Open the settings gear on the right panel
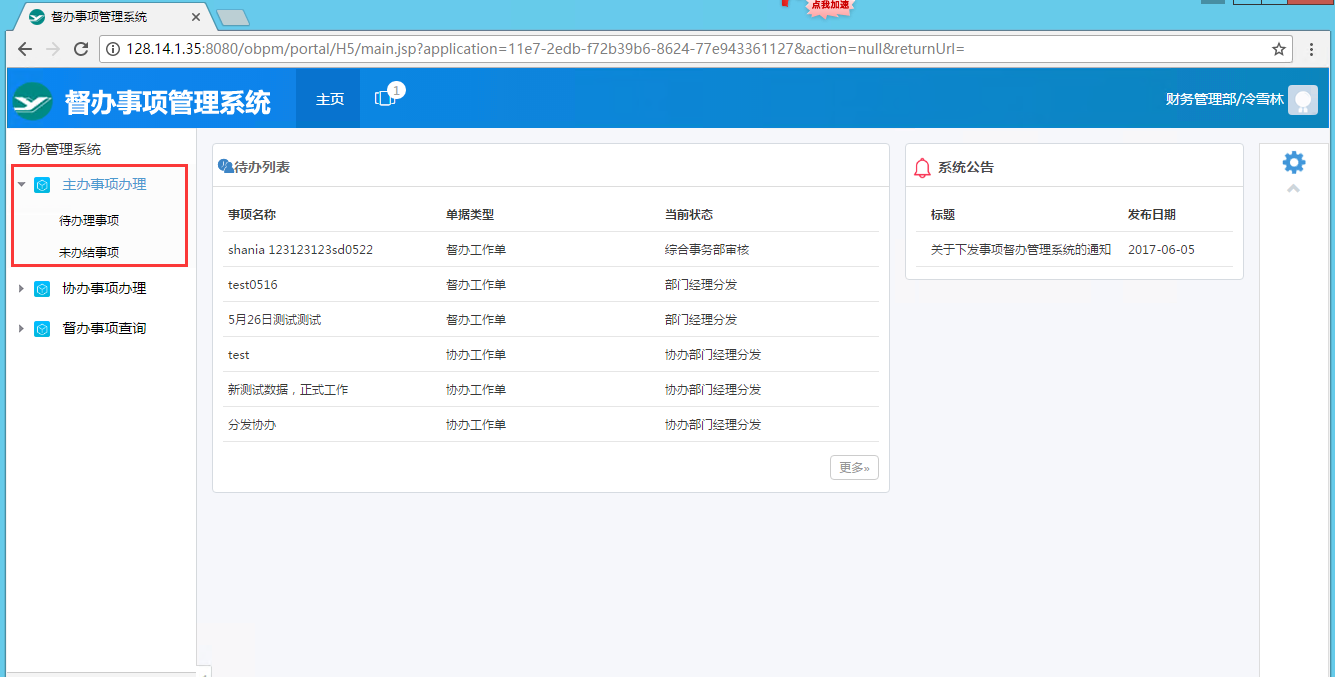Screen dimensions: 1335x677 (1294, 161)
